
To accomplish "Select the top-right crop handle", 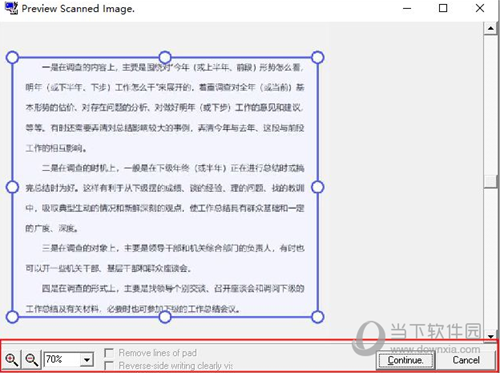I will pos(318,57).
